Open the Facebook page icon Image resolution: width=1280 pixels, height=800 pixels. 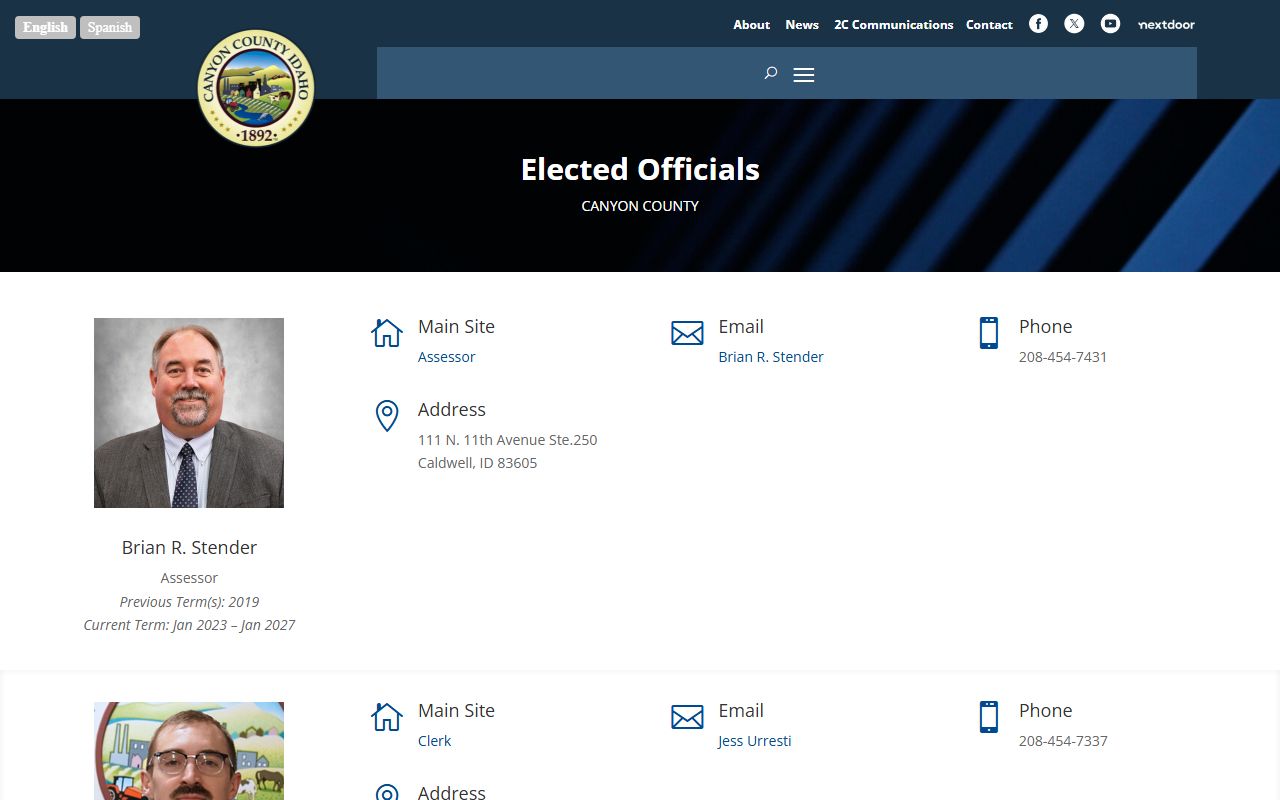tap(1038, 24)
